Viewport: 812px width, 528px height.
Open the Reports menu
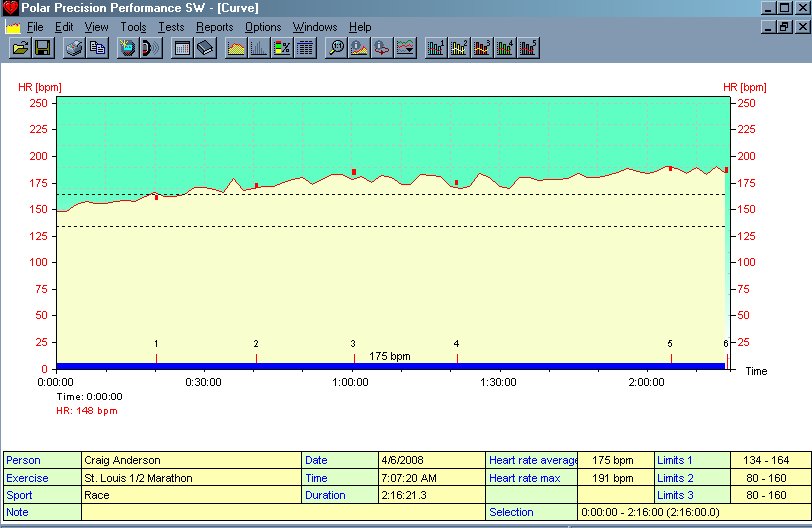pos(214,27)
